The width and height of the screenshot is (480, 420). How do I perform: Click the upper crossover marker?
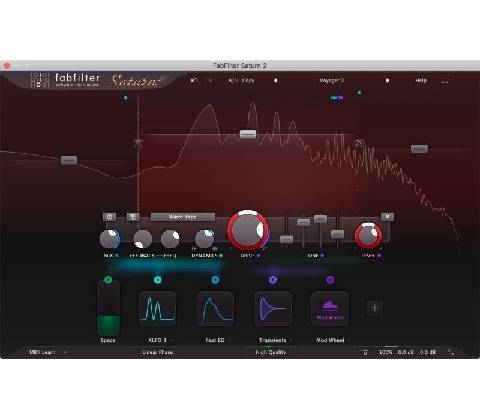pos(359,143)
